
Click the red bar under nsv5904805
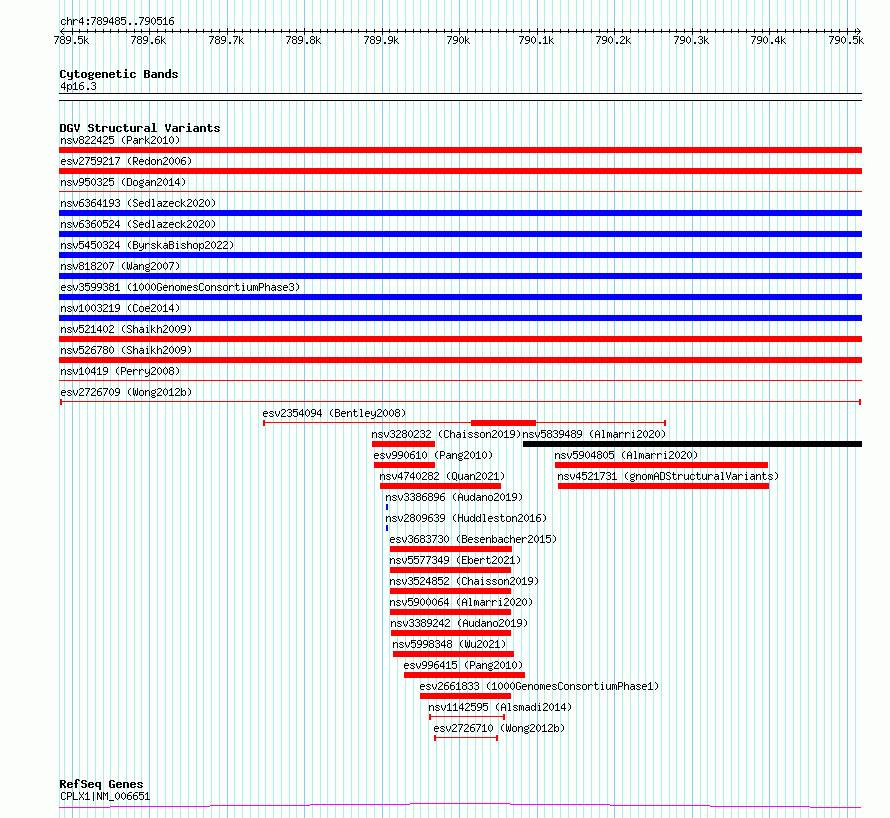click(661, 465)
